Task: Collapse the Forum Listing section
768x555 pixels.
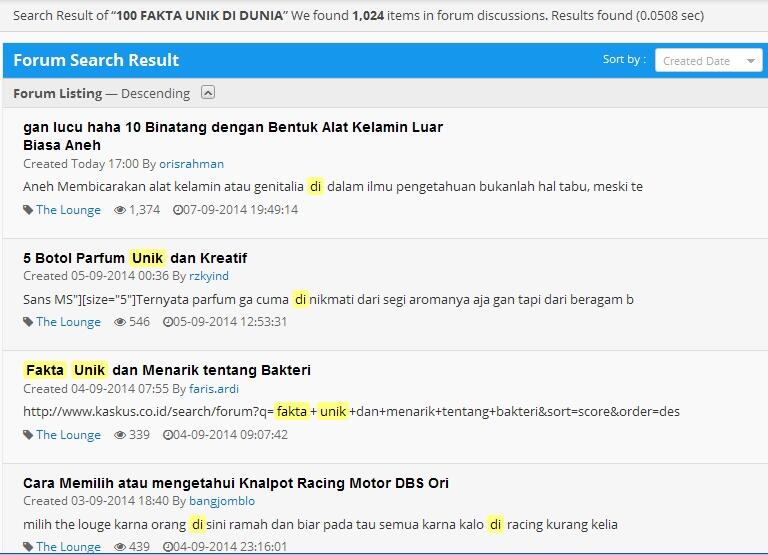Action: pos(208,93)
